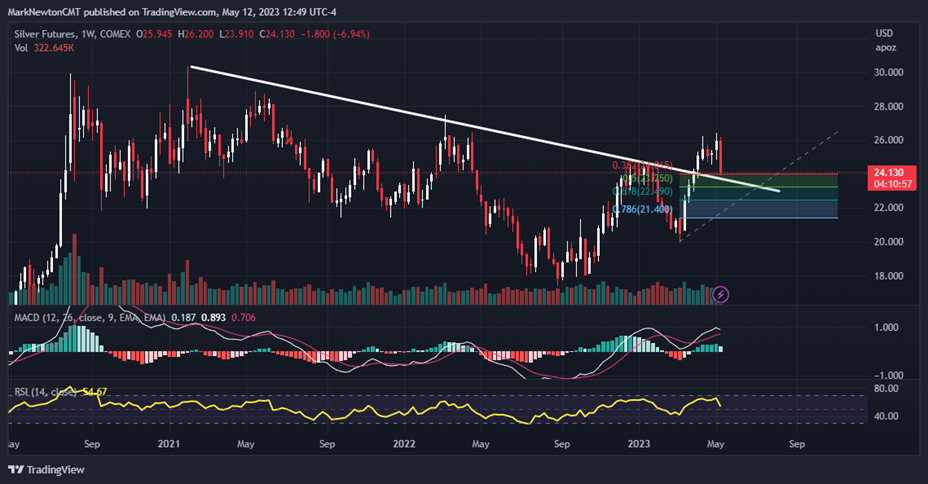Select the Silver Futures symbol title
928x484 pixels.
pyautogui.click(x=45, y=34)
